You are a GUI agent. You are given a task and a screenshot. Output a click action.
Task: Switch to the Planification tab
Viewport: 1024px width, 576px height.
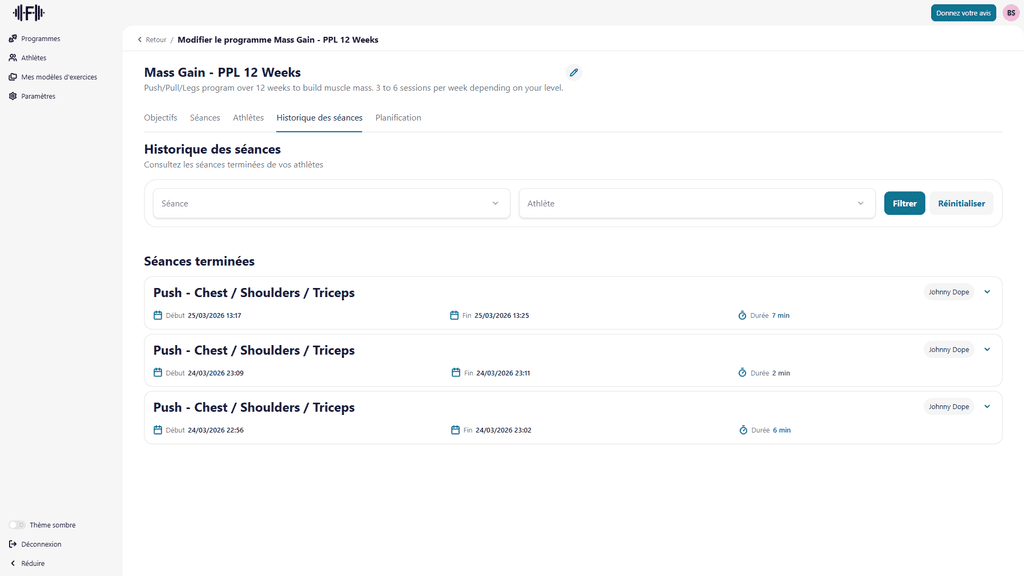(x=398, y=118)
